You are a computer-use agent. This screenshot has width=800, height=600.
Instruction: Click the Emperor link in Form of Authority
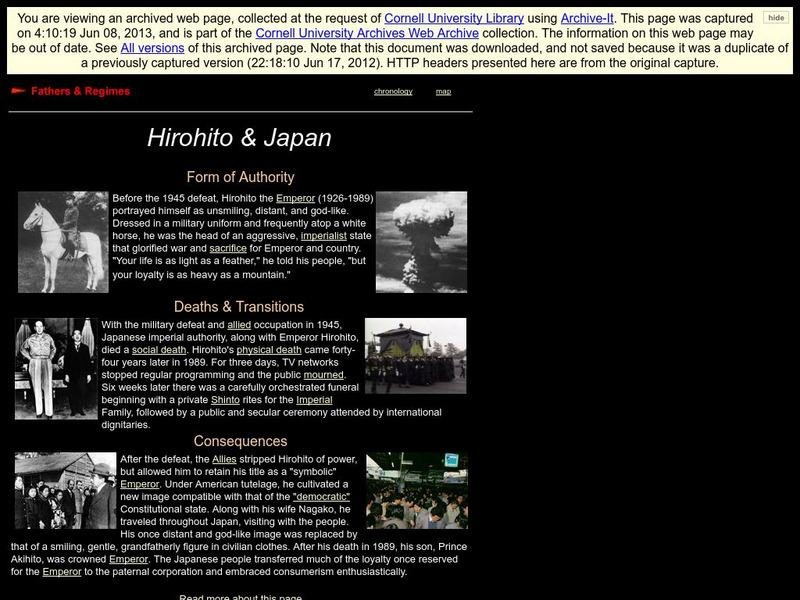[295, 199]
